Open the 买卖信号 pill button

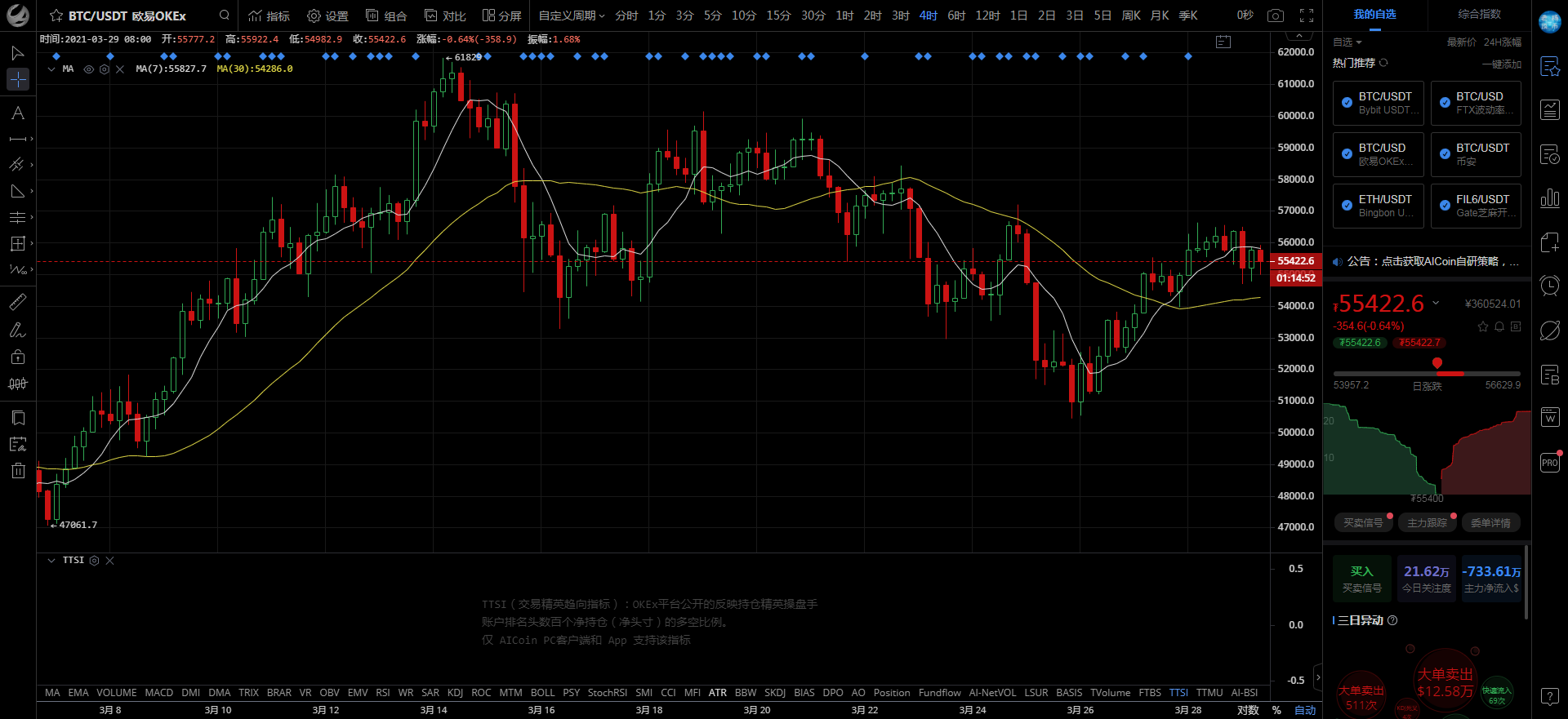[1363, 522]
